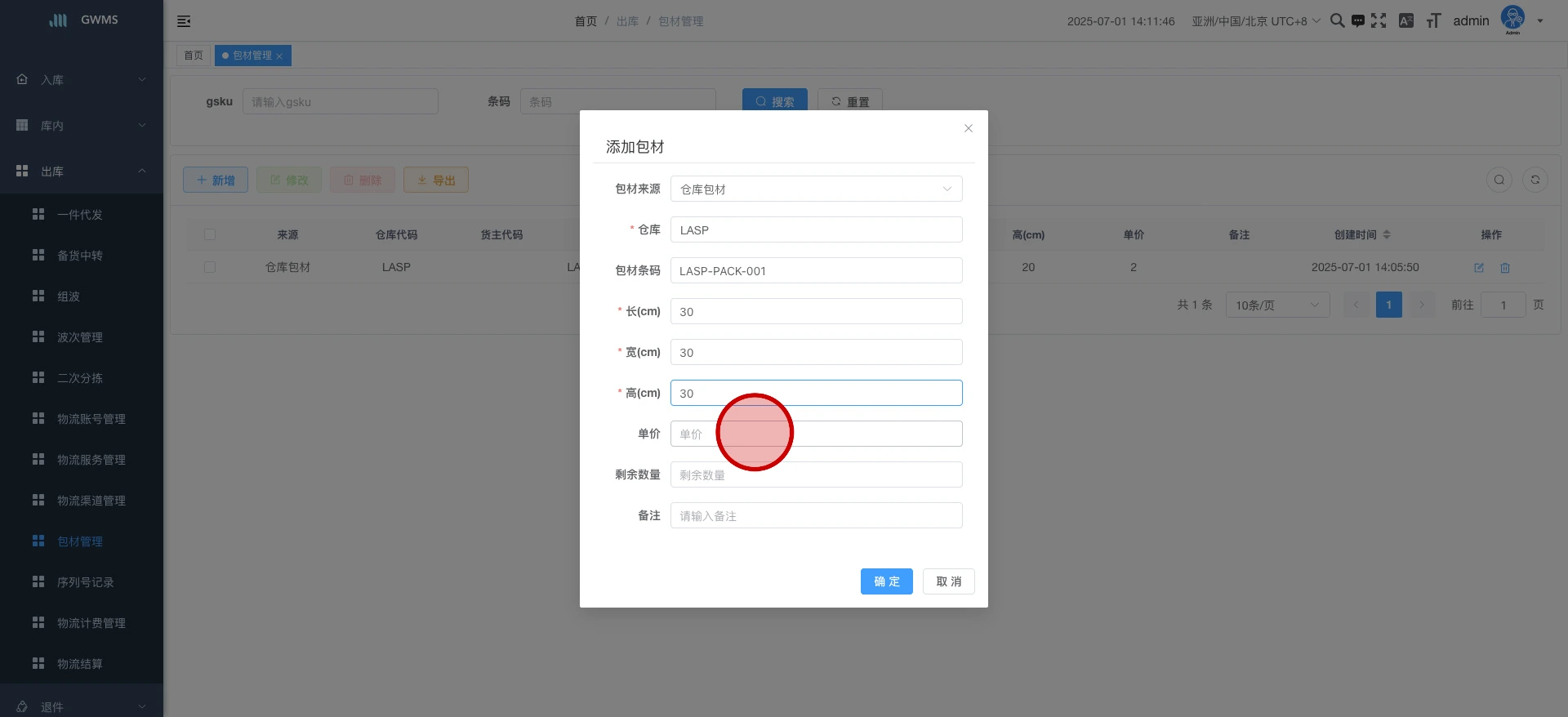Click the chat message icon in header
Image resolution: width=1568 pixels, height=717 pixels.
(x=1357, y=20)
